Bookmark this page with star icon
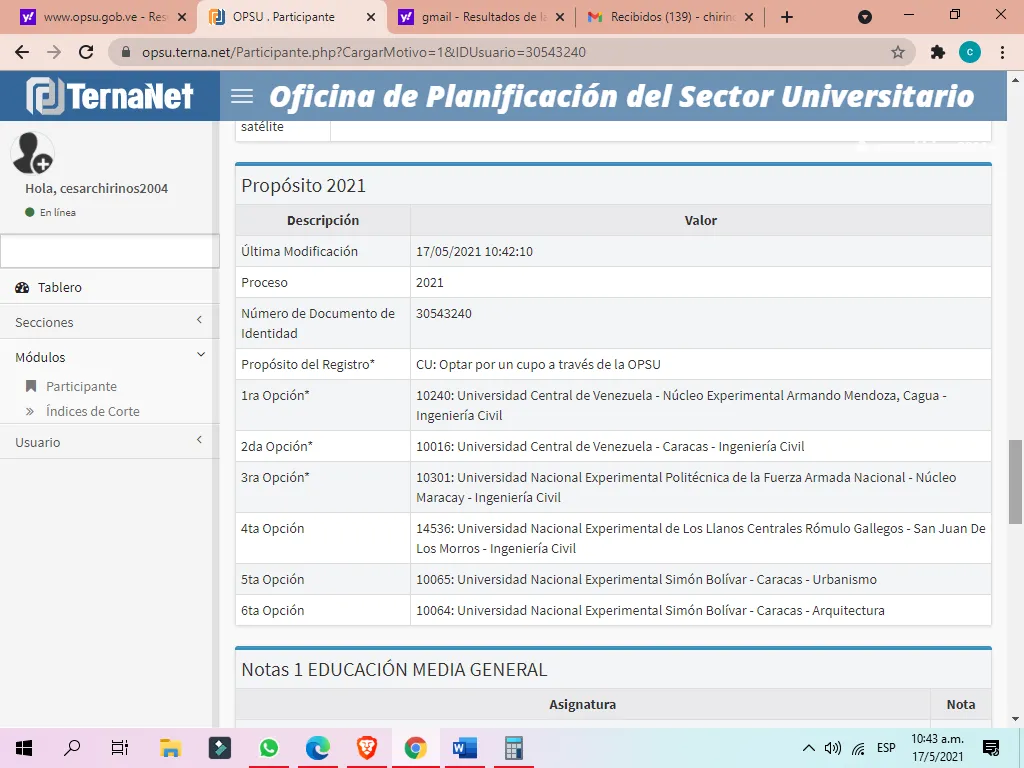The width and height of the screenshot is (1024, 768). coord(898,52)
